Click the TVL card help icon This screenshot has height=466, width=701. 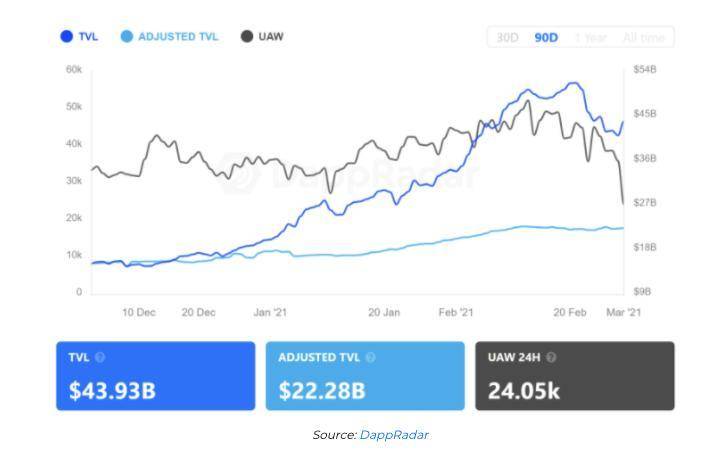[100, 357]
